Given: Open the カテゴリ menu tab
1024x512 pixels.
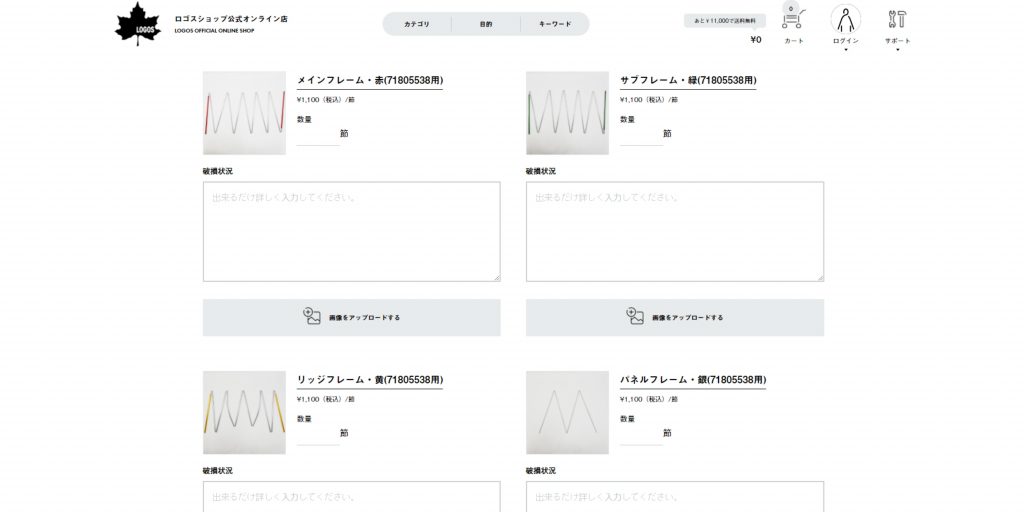Looking at the screenshot, I should [x=417, y=24].
